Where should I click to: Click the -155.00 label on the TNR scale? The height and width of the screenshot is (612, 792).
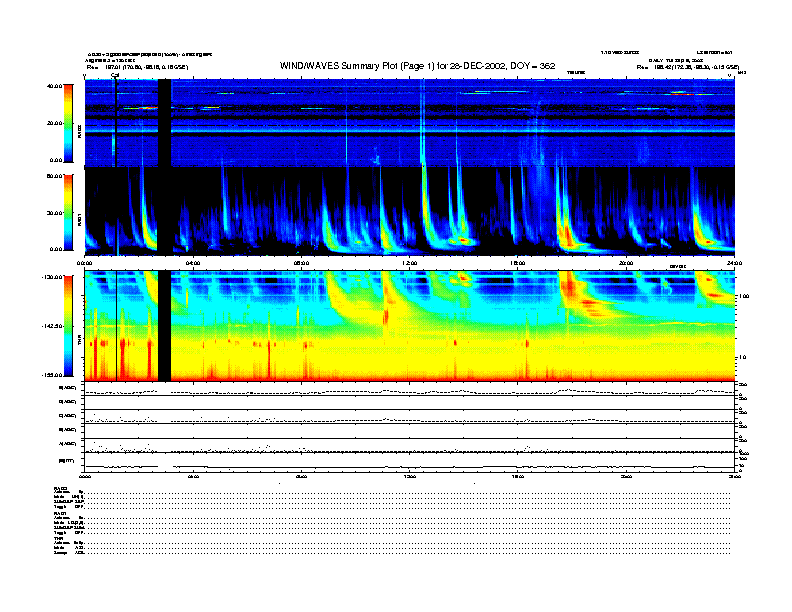click(52, 375)
